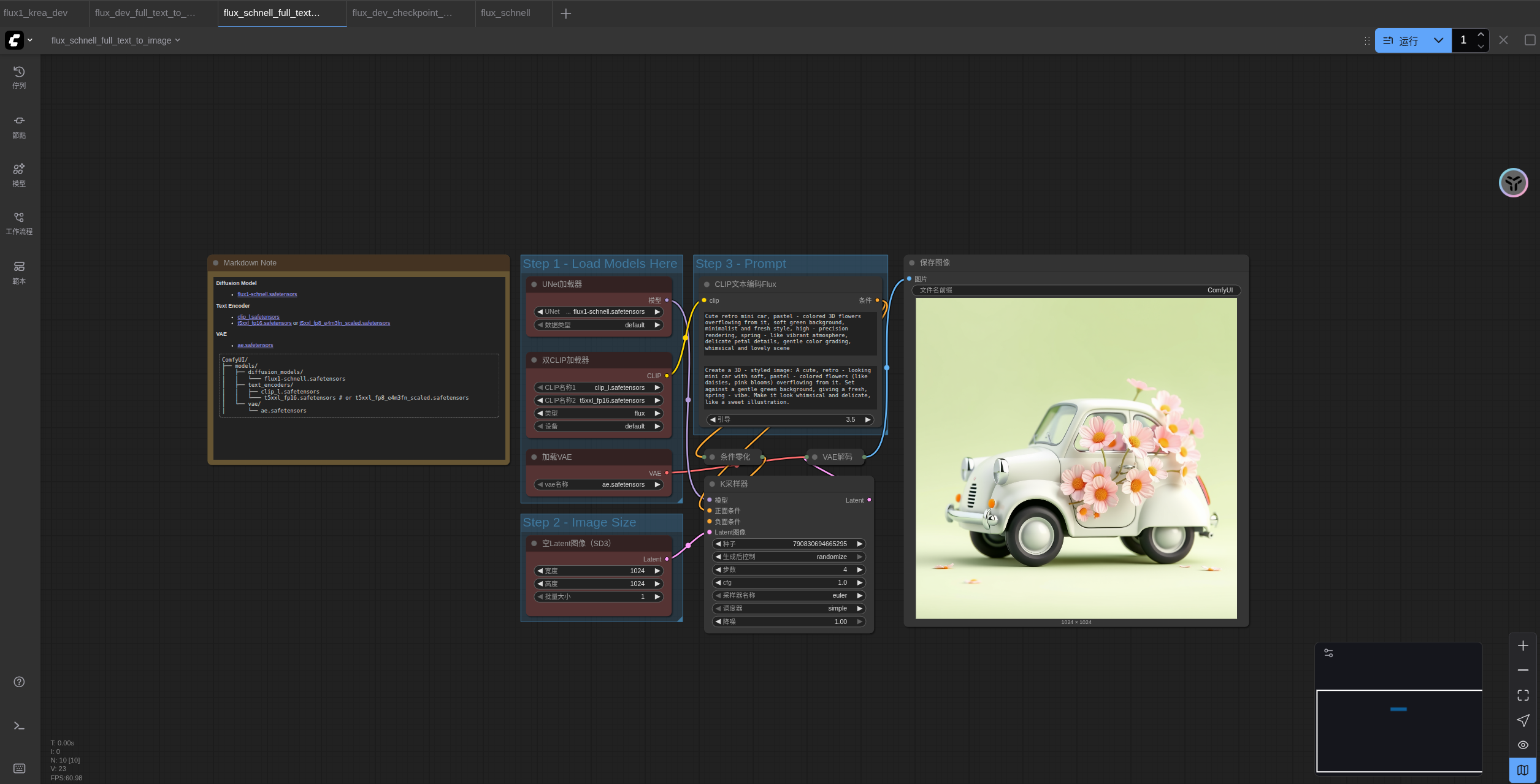
Task: Open UNet model name flux1-schnell combo
Action: tap(599, 312)
